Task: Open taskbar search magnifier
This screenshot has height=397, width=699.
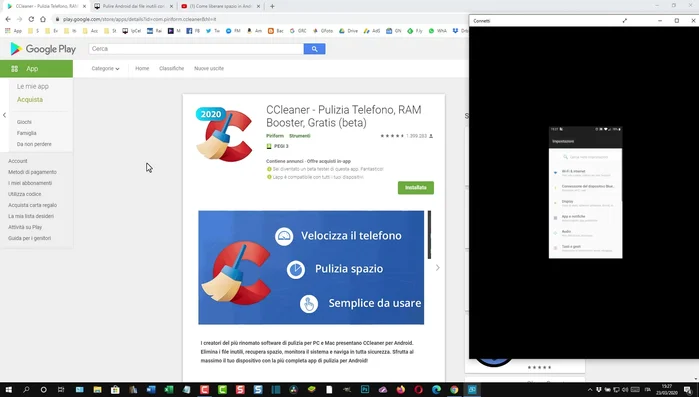Action: pos(26,389)
